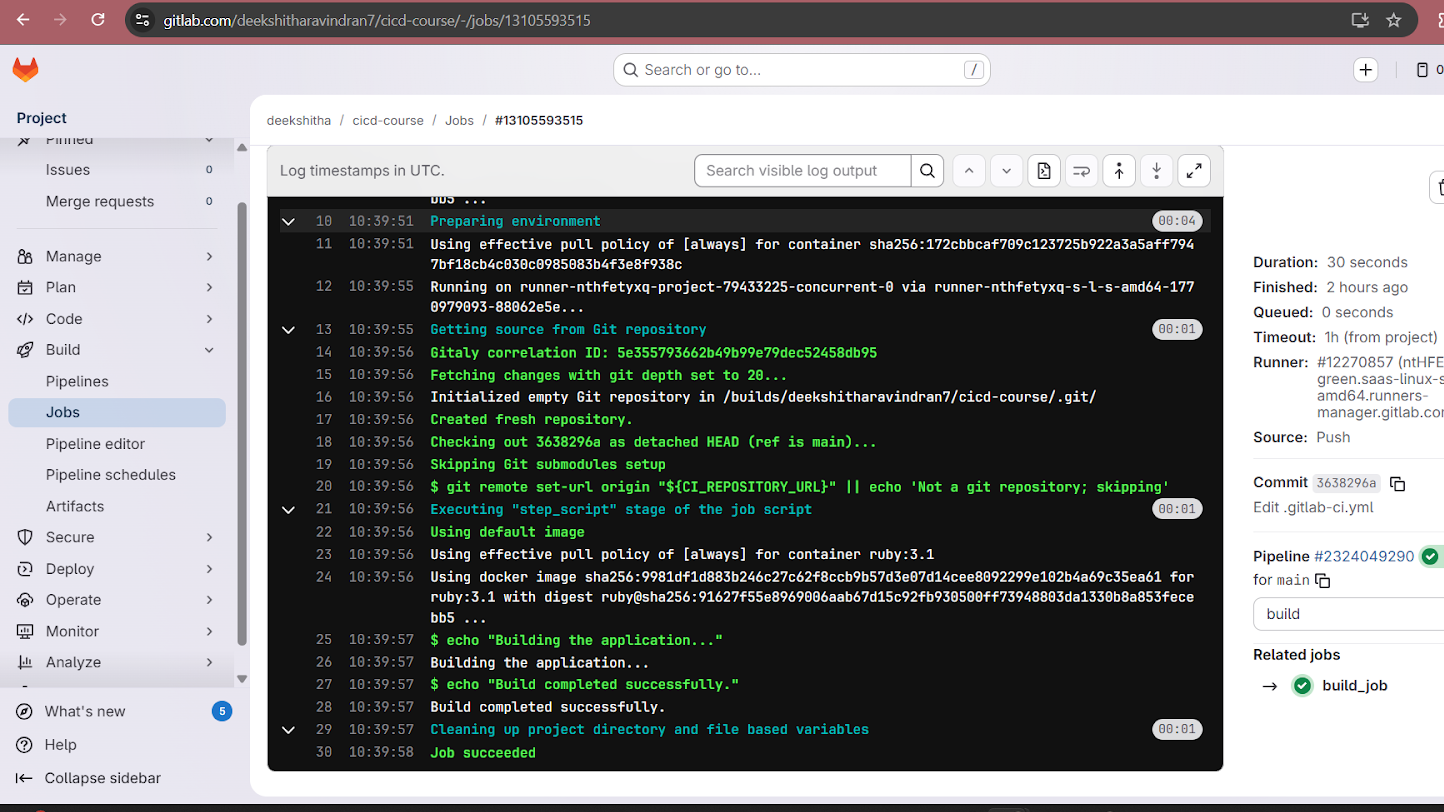
Task: Open Pipeline editor from sidebar
Action: [x=95, y=444]
